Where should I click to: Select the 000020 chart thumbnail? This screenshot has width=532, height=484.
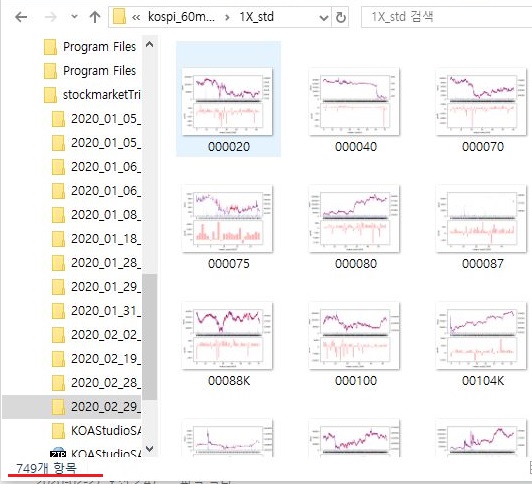227,101
